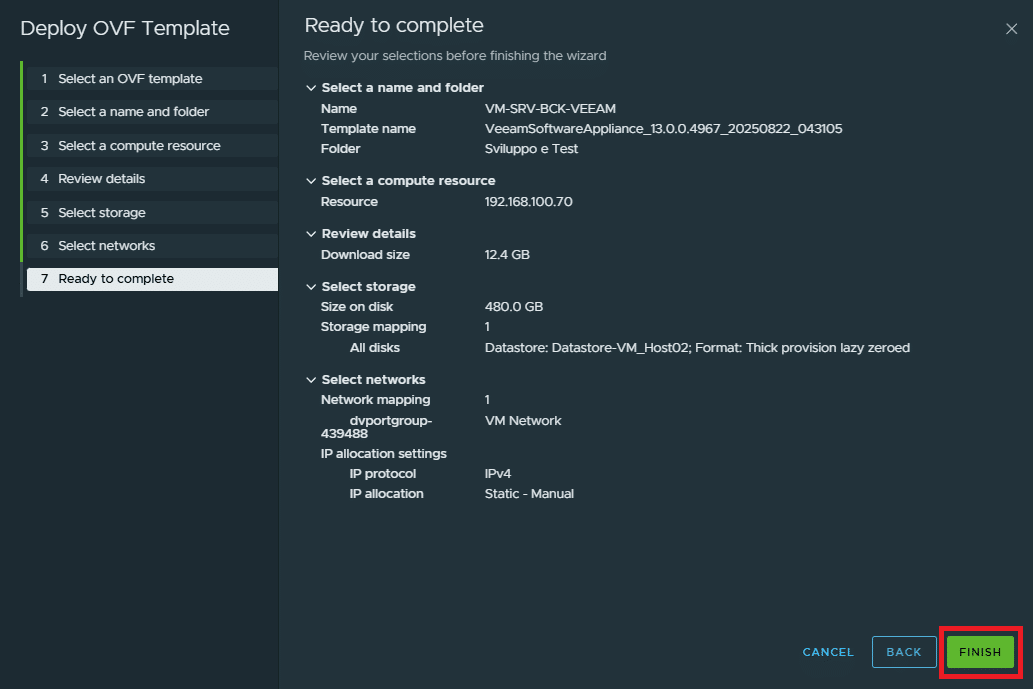This screenshot has height=689, width=1035.
Task: Collapse the 'Select storage' section
Action: pyautogui.click(x=311, y=287)
